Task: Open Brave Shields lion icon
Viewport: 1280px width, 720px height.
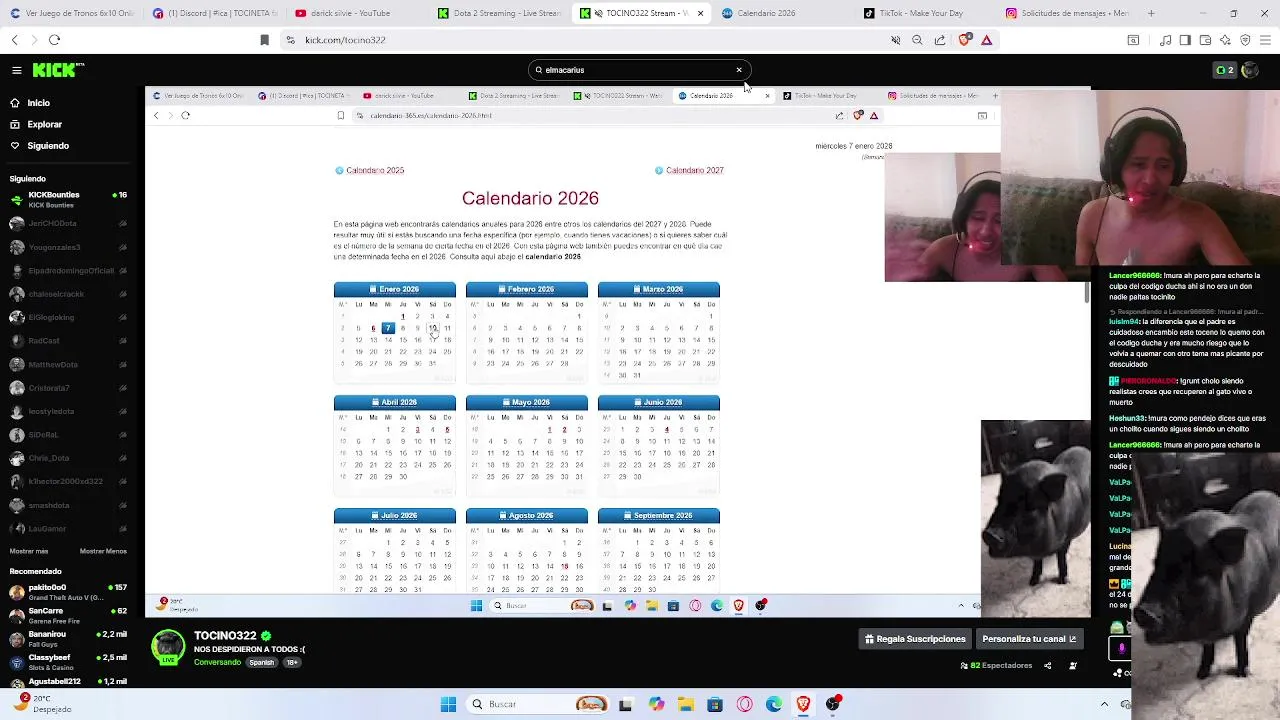Action: pos(964,40)
